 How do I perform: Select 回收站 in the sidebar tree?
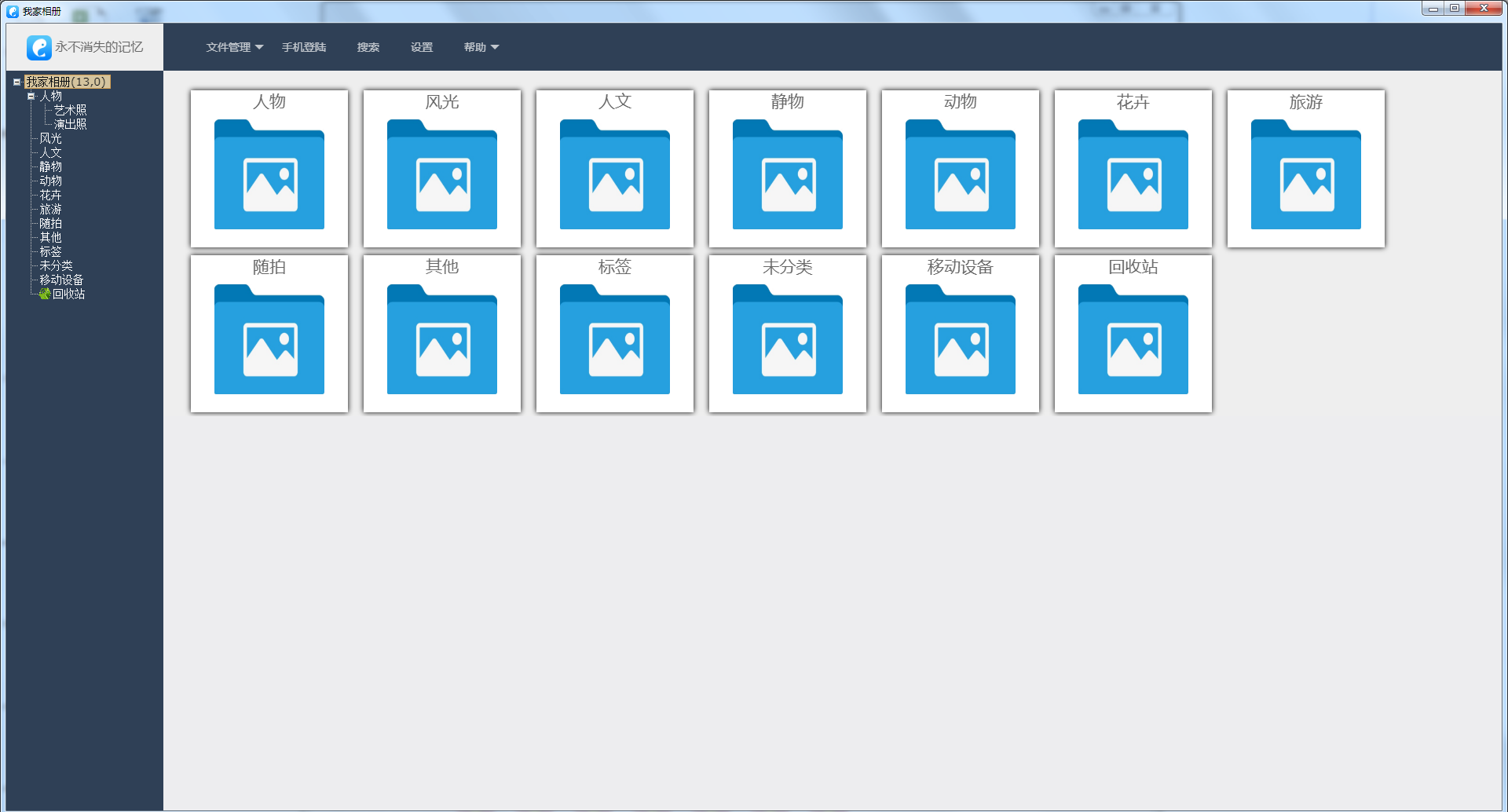coord(69,294)
